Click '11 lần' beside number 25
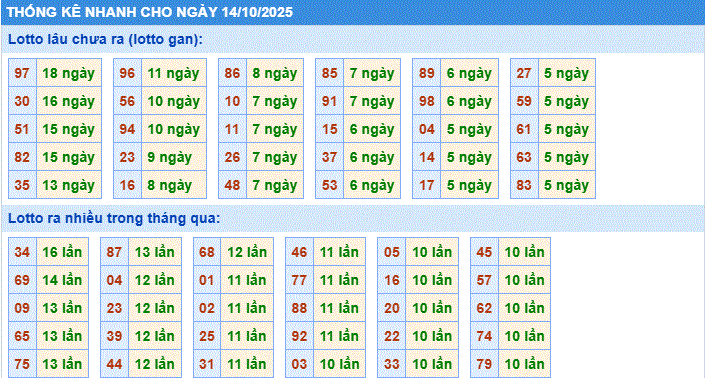Viewport: 705px width, 378px height. click(247, 336)
